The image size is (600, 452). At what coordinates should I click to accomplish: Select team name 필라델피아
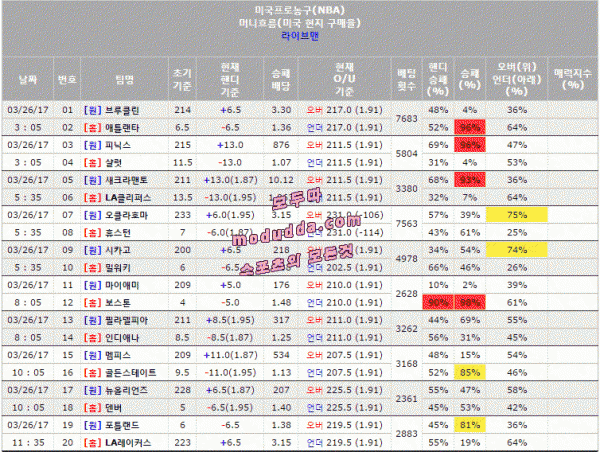126,320
